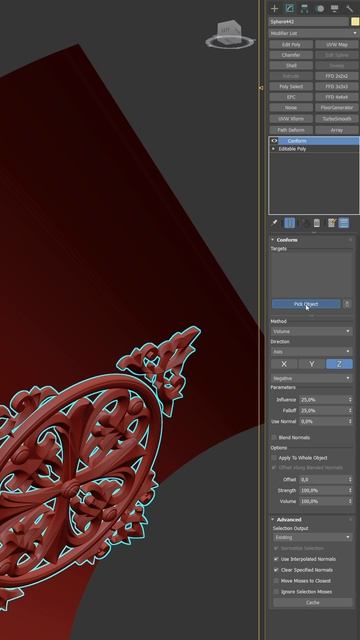Click the Influence value field

click(x=323, y=400)
